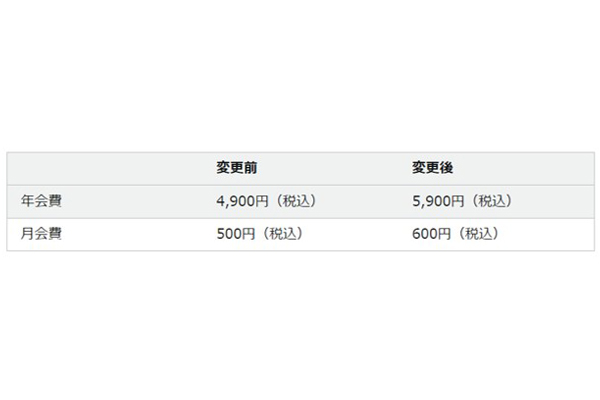Click the 円 character in 5,900円
600x400 pixels.
pyautogui.click(x=458, y=201)
